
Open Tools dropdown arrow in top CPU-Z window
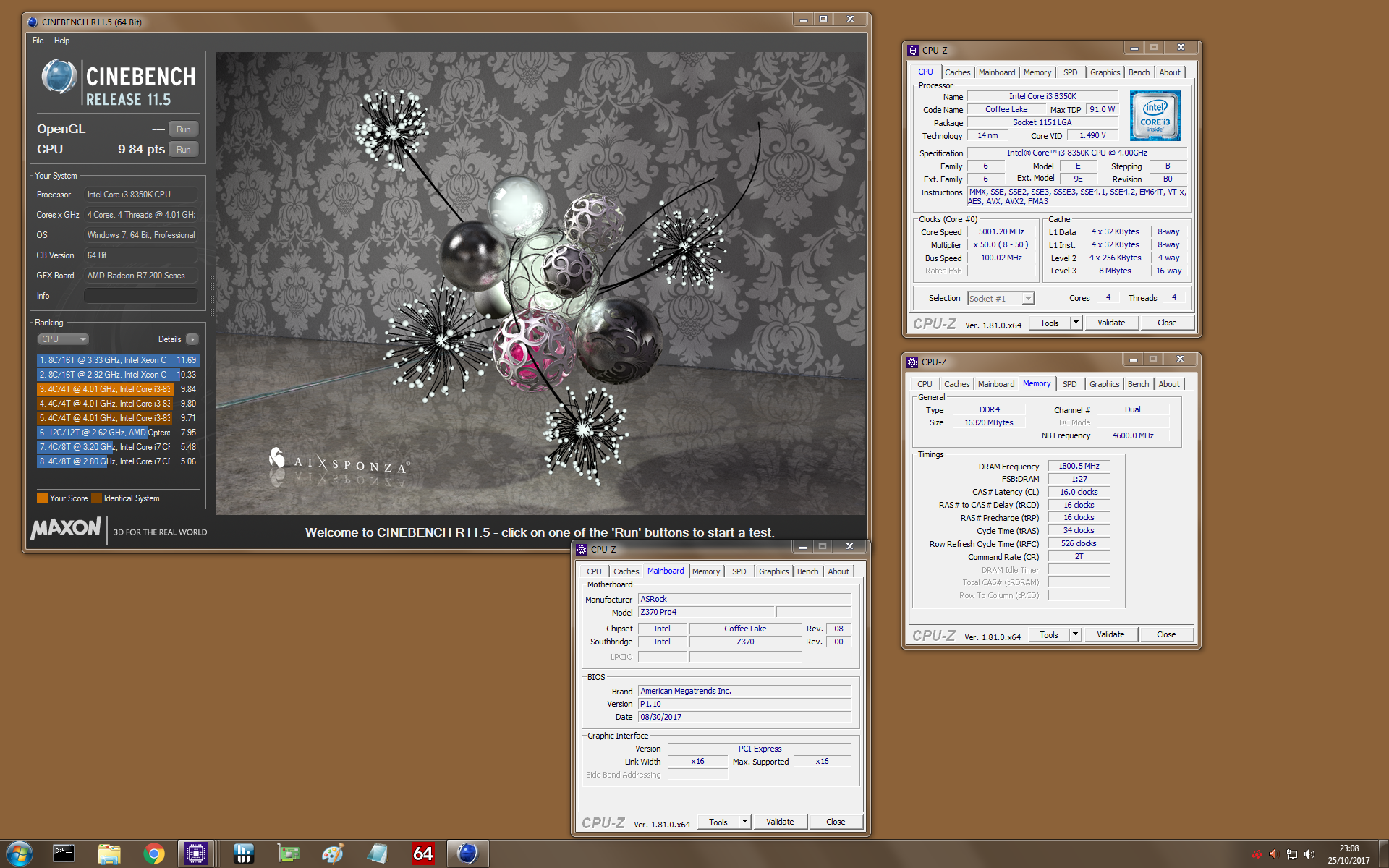coord(1076,323)
